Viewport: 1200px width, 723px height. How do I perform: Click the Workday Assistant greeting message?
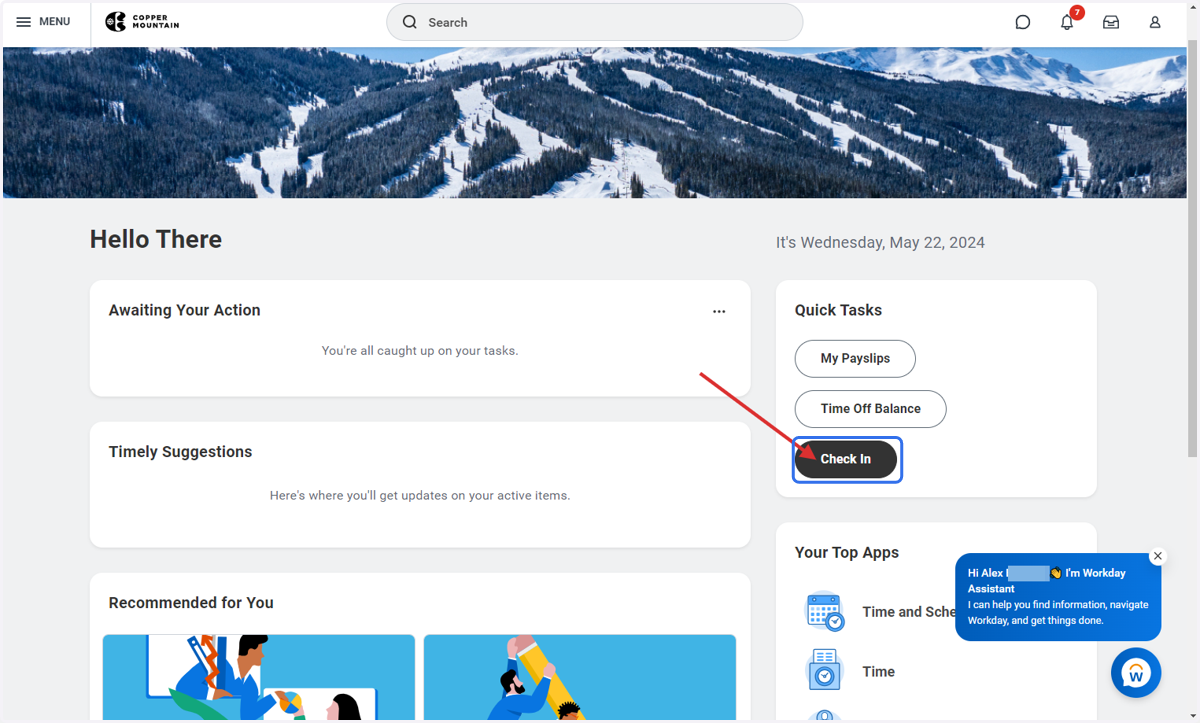point(1058,597)
